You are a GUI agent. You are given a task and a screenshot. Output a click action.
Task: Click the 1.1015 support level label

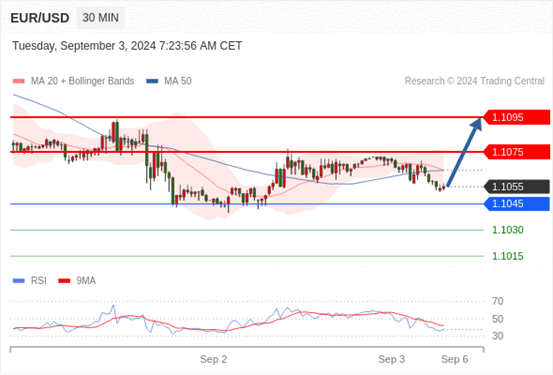(508, 256)
